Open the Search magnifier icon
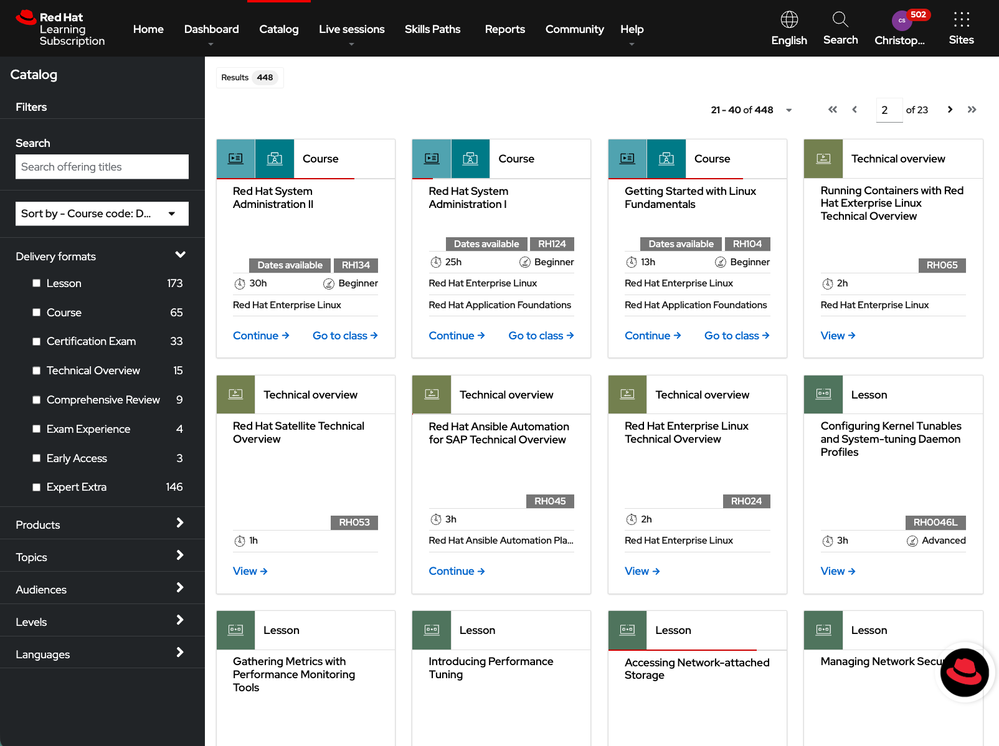This screenshot has width=999, height=746. click(x=840, y=20)
